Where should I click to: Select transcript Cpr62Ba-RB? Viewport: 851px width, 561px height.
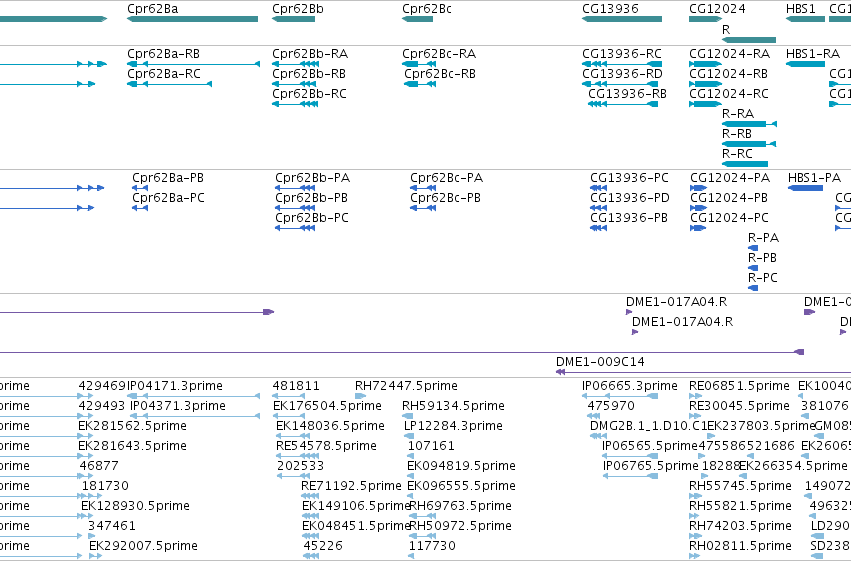pos(193,64)
